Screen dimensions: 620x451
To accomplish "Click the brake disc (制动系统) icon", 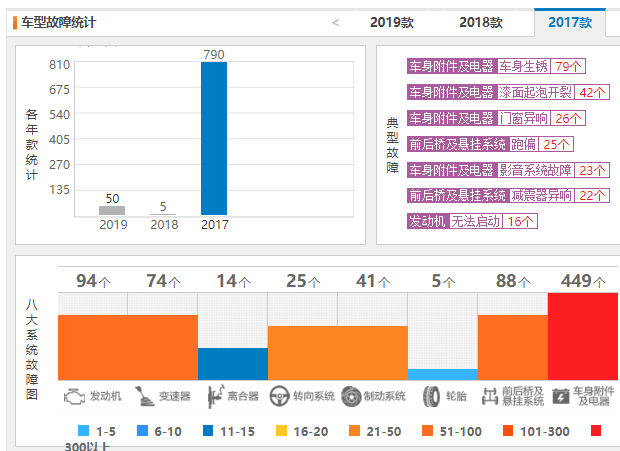I will (x=351, y=396).
